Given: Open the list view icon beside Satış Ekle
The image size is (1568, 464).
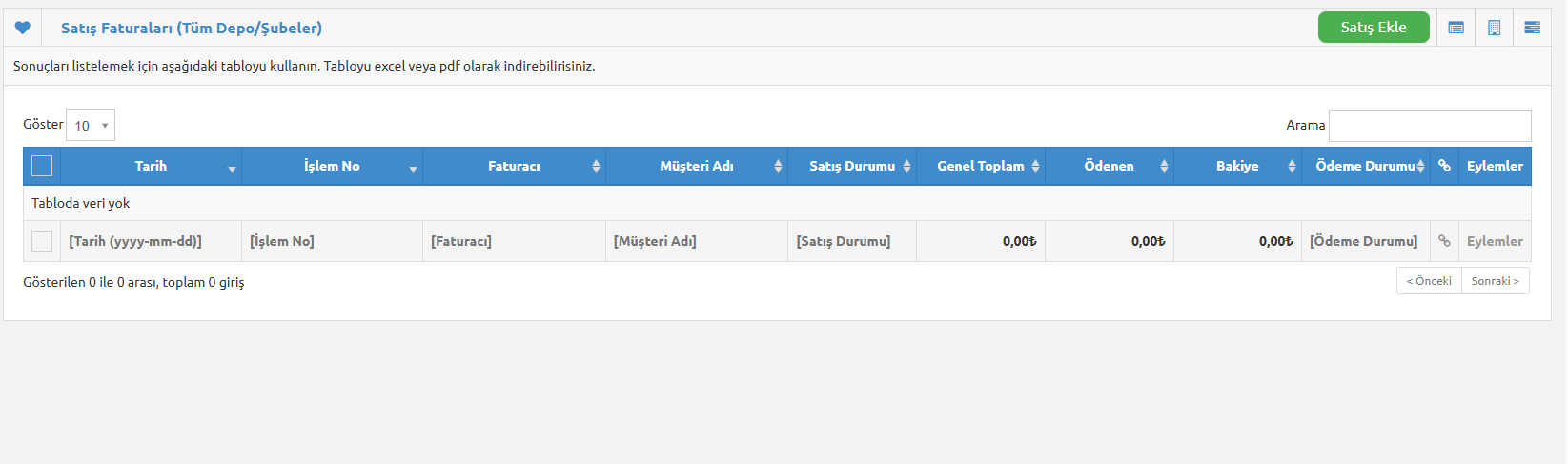Looking at the screenshot, I should point(1456,28).
